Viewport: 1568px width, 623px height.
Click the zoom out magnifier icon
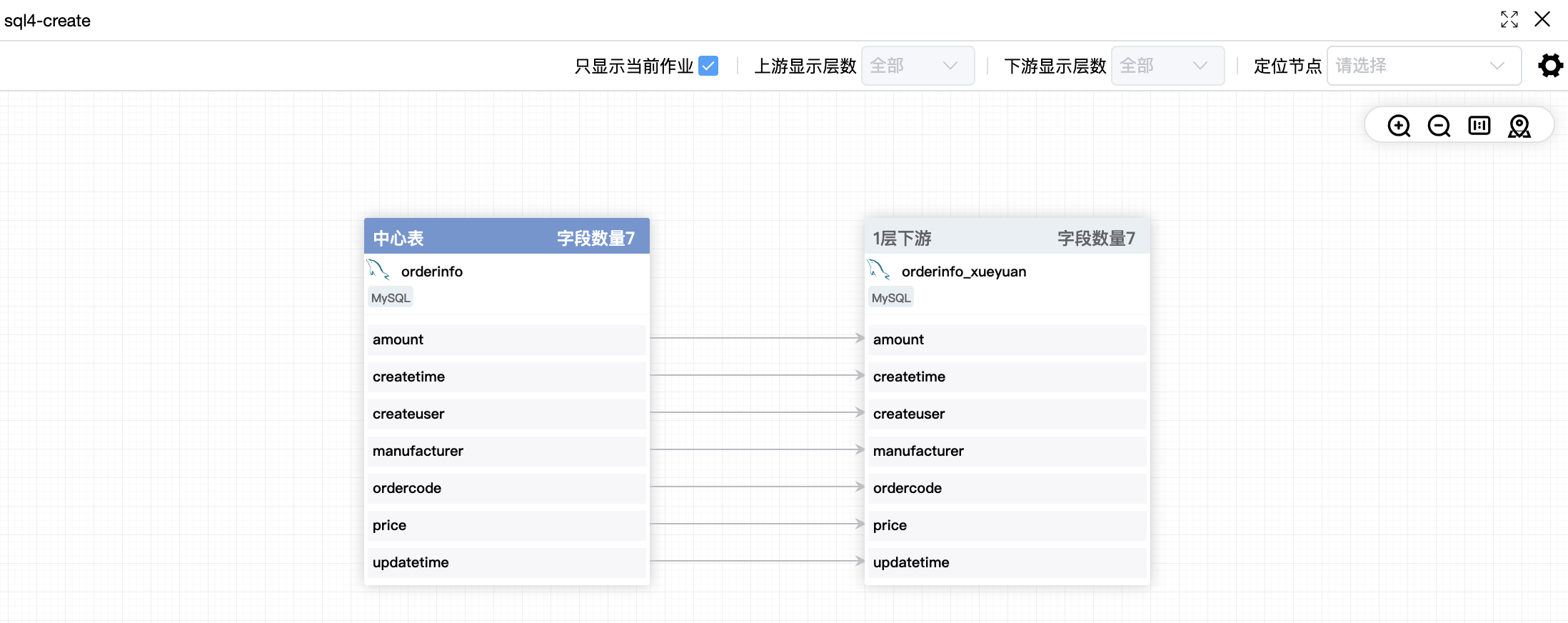(x=1439, y=126)
